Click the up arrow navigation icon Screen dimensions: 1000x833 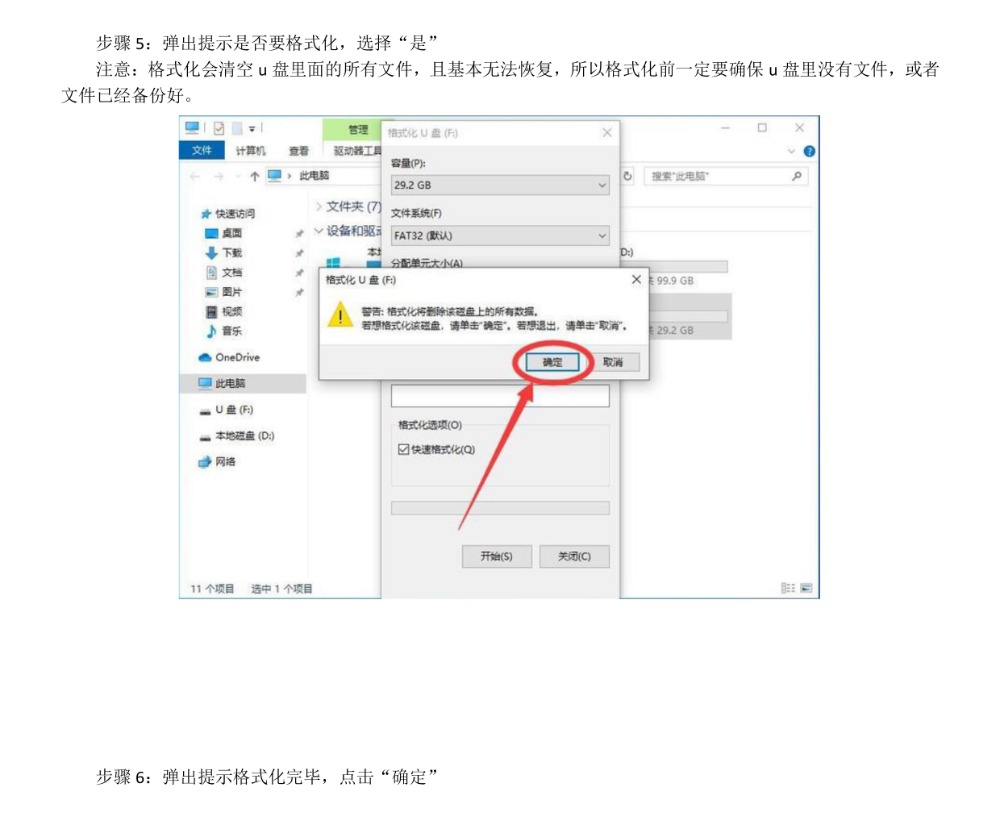[254, 176]
